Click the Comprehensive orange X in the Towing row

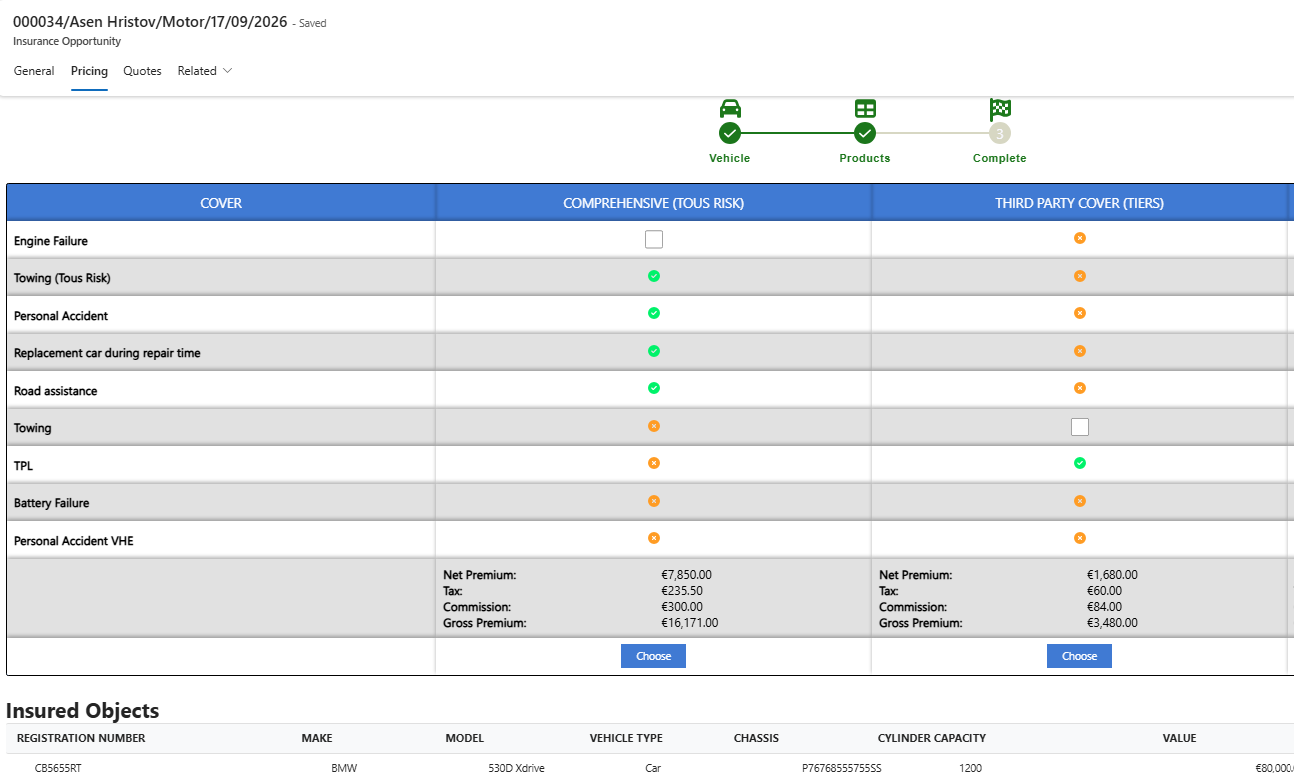pos(654,426)
